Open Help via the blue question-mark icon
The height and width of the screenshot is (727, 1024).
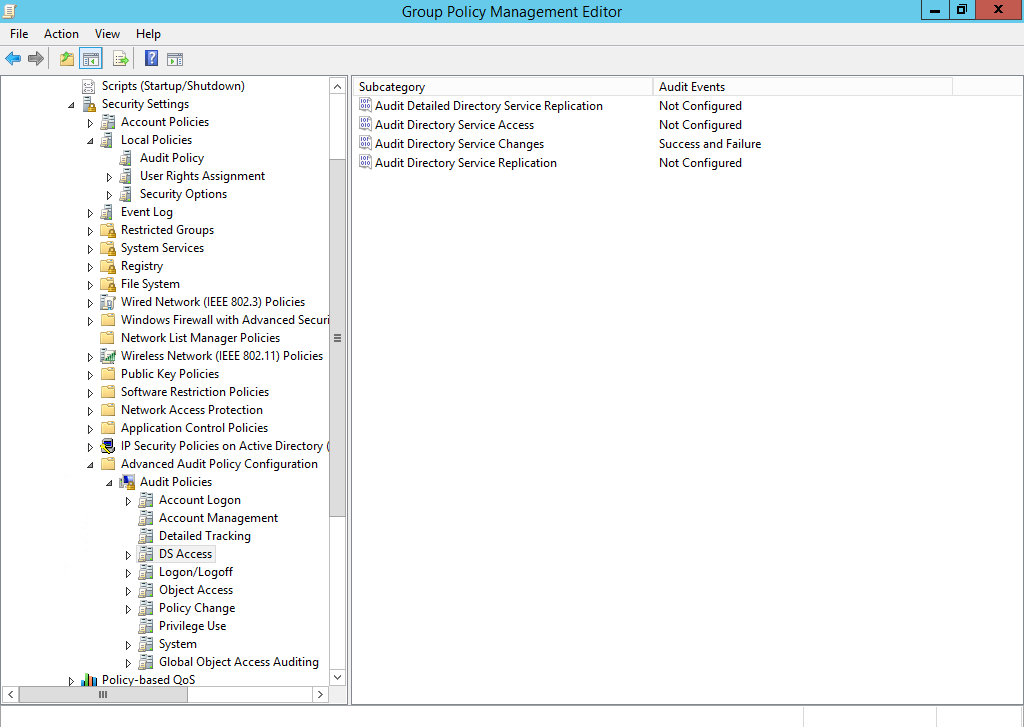(152, 59)
